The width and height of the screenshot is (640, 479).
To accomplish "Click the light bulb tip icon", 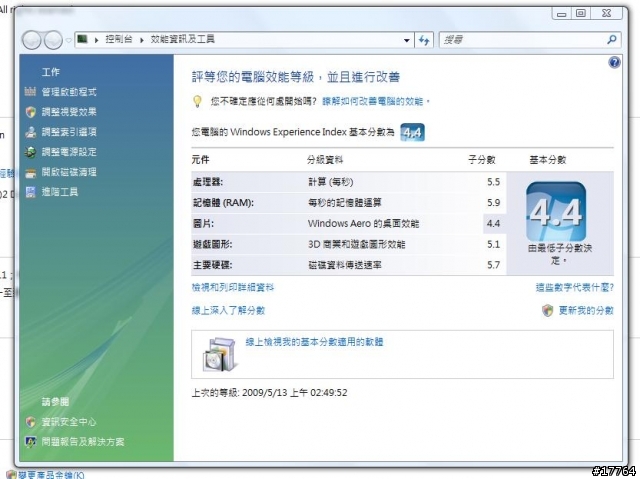I will [197, 101].
